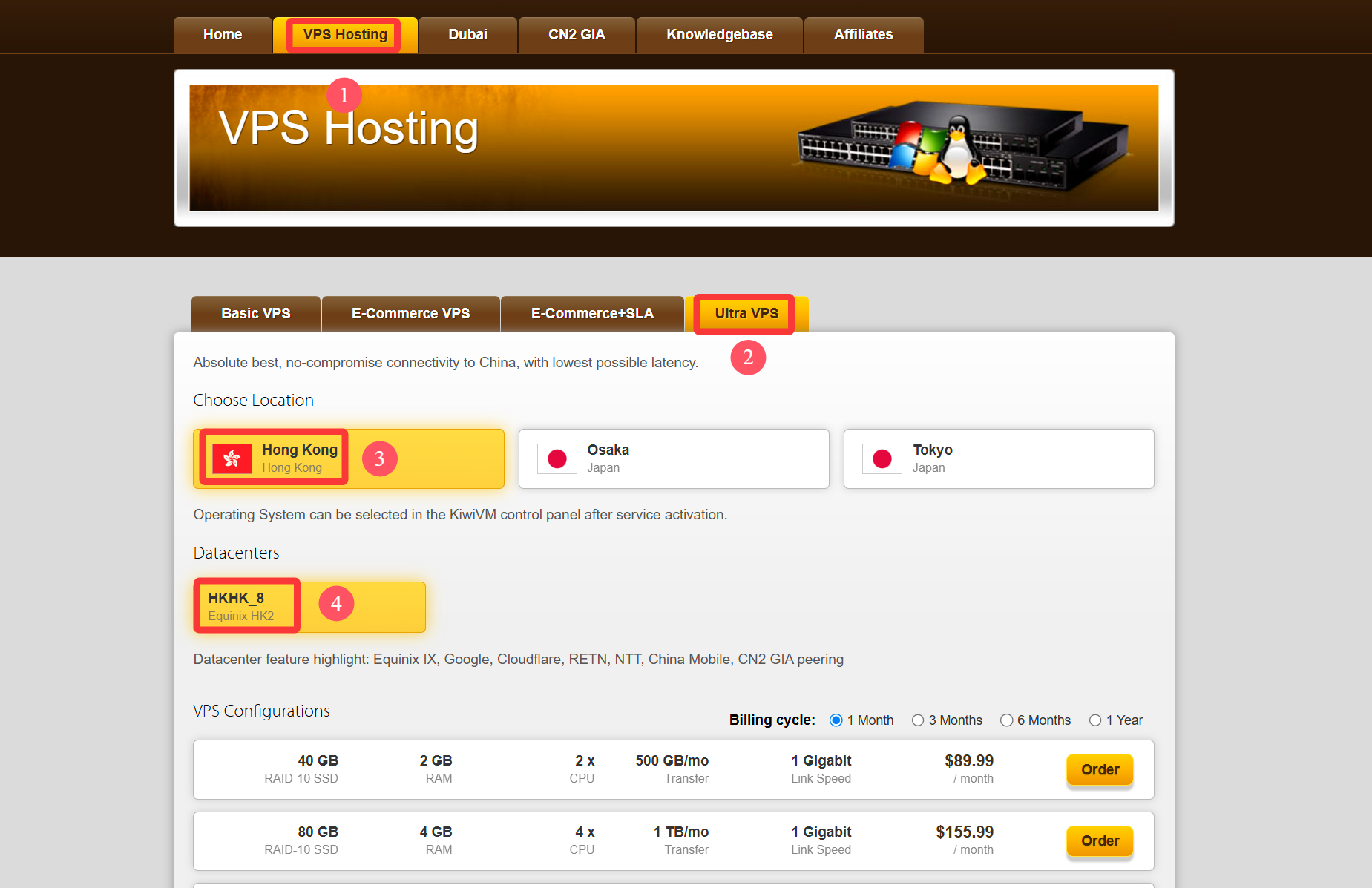
Task: Switch to the Basic VPS plan tab
Action: point(256,314)
